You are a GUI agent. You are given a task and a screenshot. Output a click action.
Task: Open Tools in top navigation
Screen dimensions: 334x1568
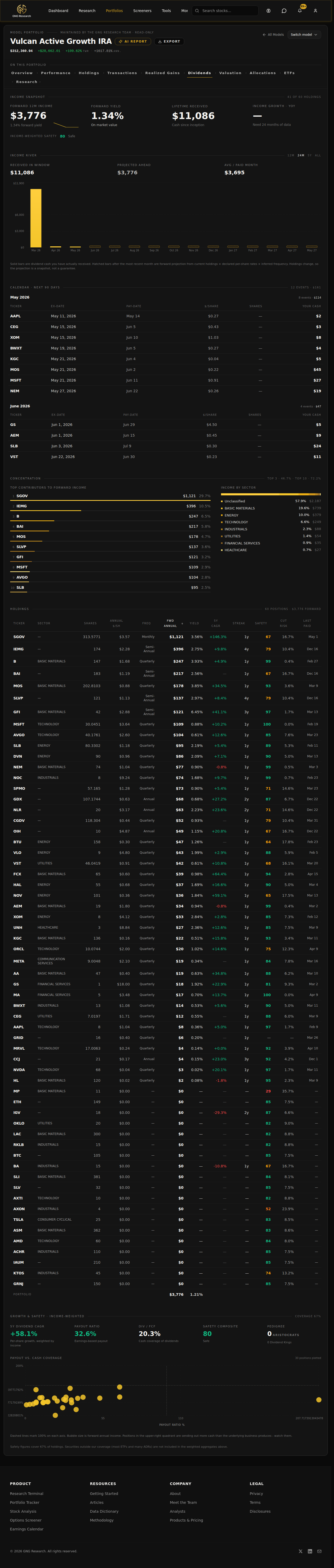(166, 10)
